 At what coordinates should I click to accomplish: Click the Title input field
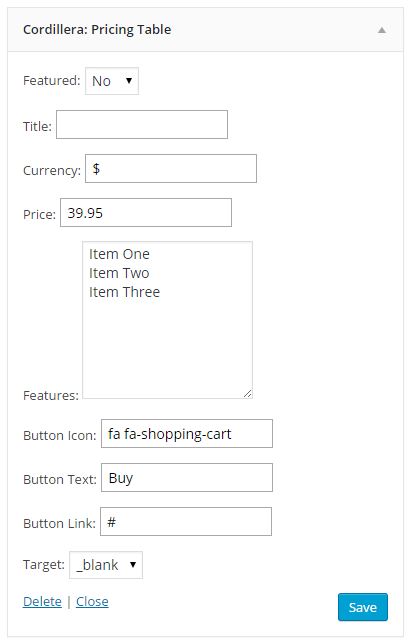click(142, 124)
